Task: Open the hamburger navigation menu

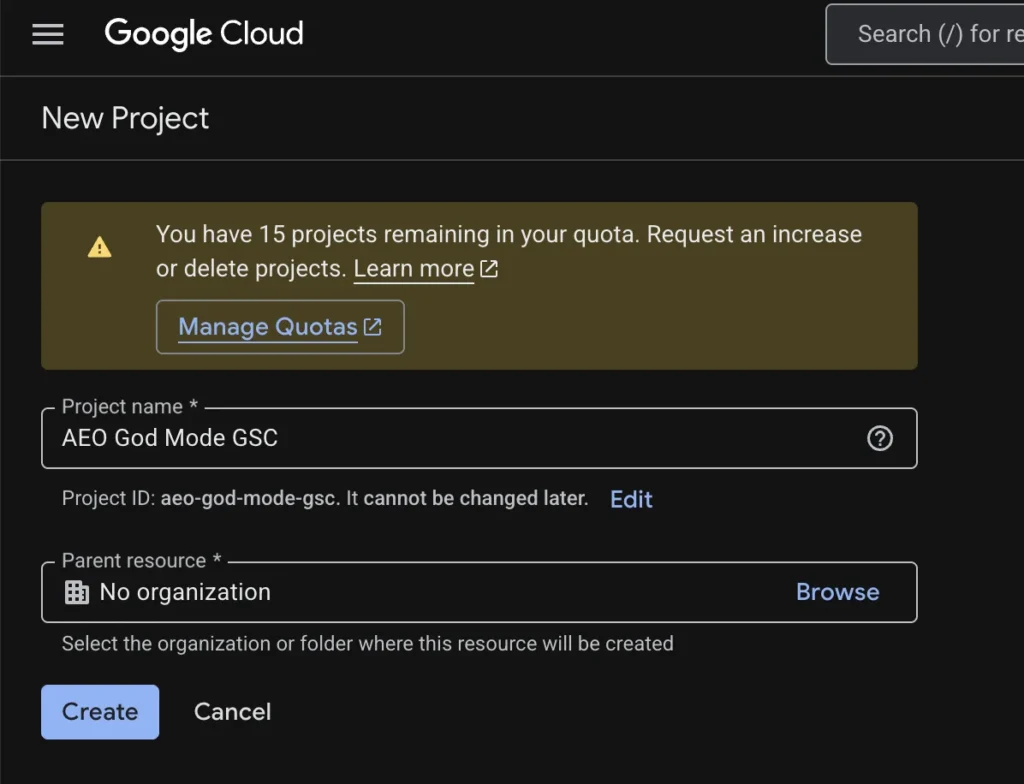Action: 48,35
